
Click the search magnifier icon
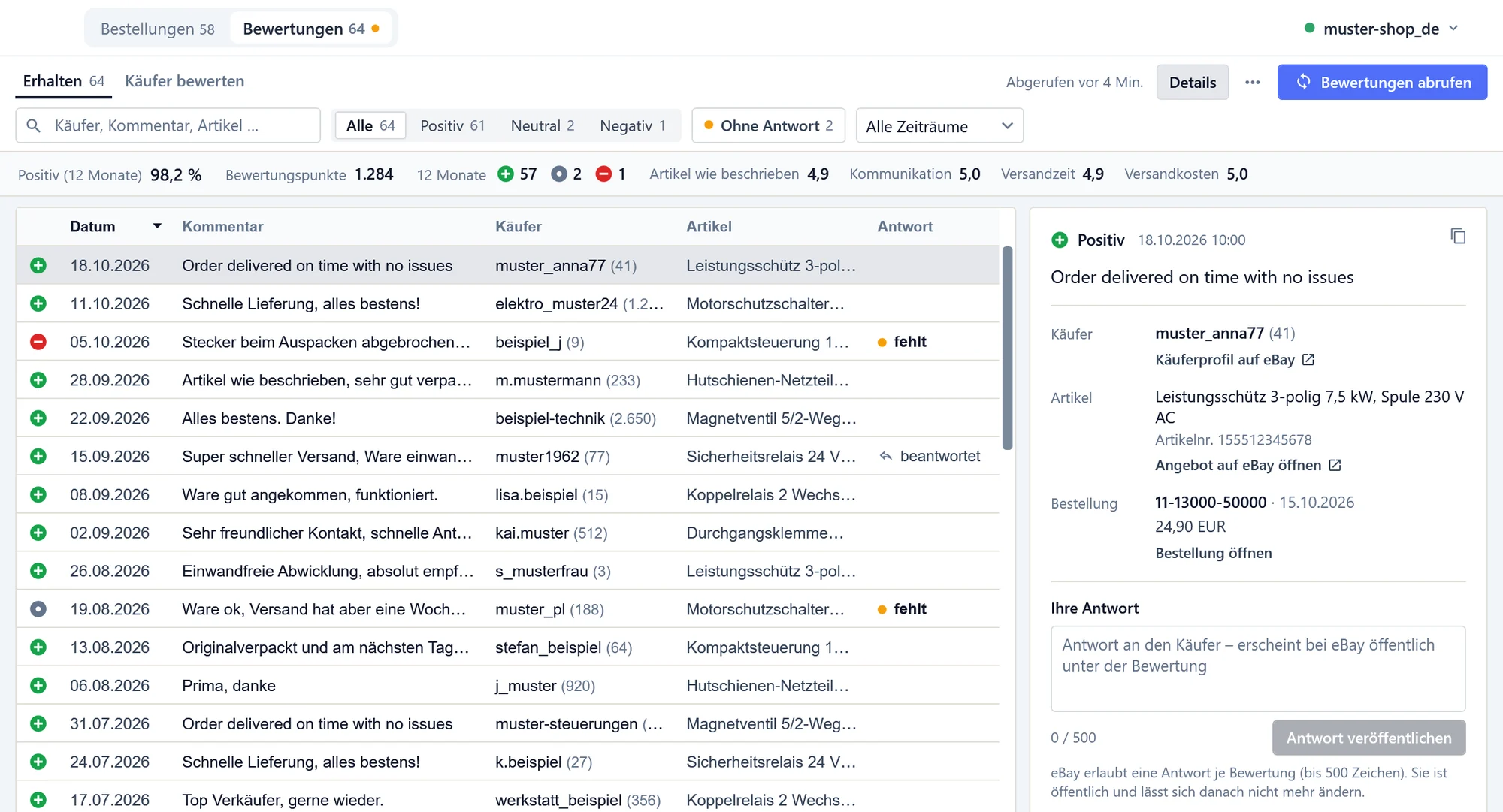coord(34,125)
